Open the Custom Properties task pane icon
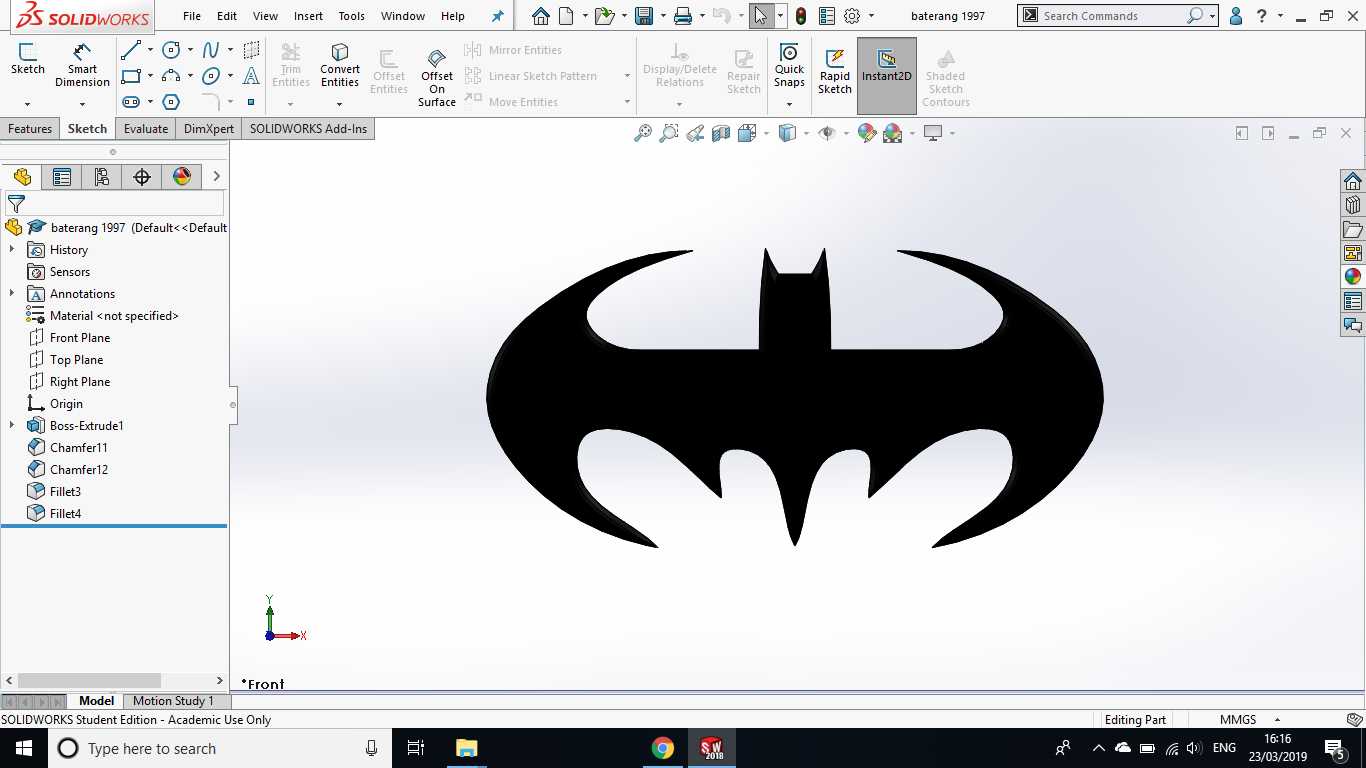 coord(1353,301)
